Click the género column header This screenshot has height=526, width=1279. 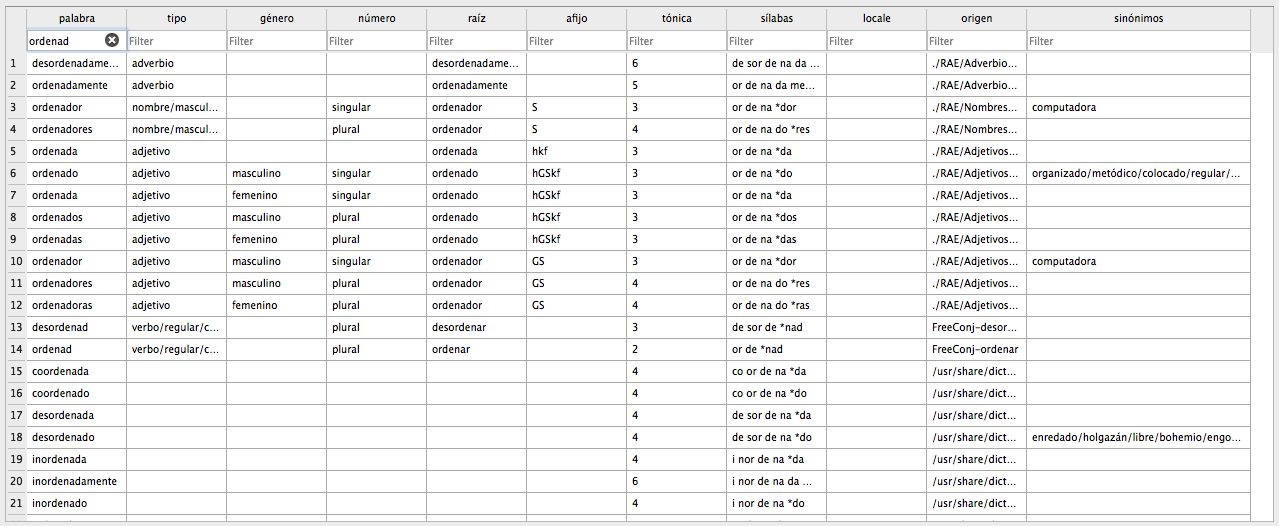pyautogui.click(x=277, y=18)
